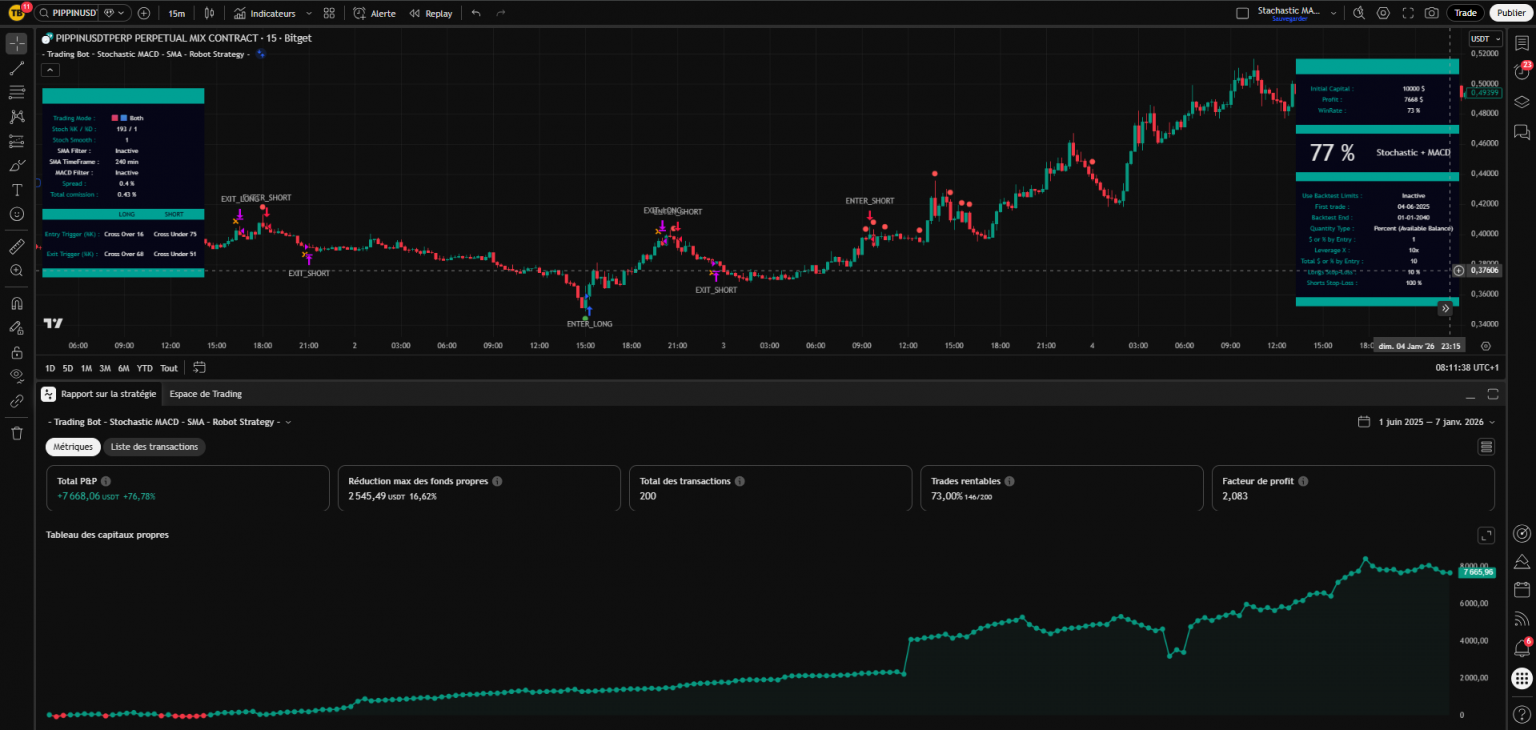1536x730 pixels.
Task: Pick the ruler measure tool
Action: [17, 246]
